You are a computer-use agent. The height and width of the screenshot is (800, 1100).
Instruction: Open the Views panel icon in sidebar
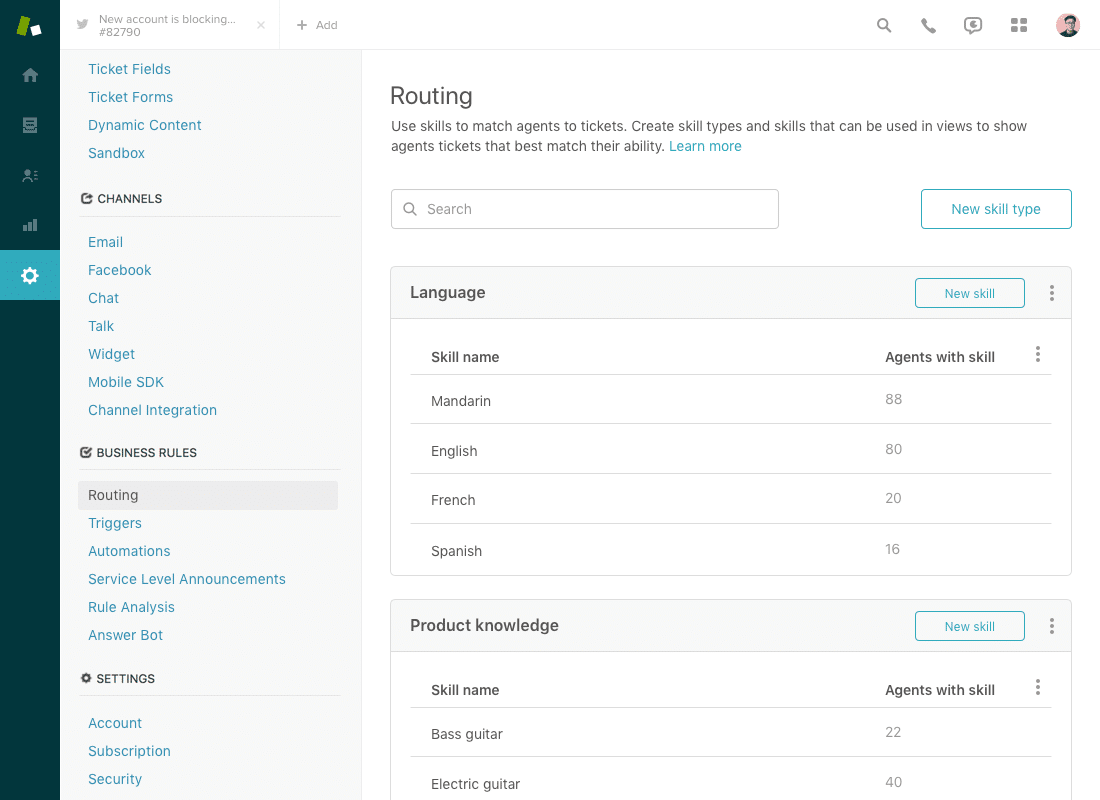tap(30, 125)
